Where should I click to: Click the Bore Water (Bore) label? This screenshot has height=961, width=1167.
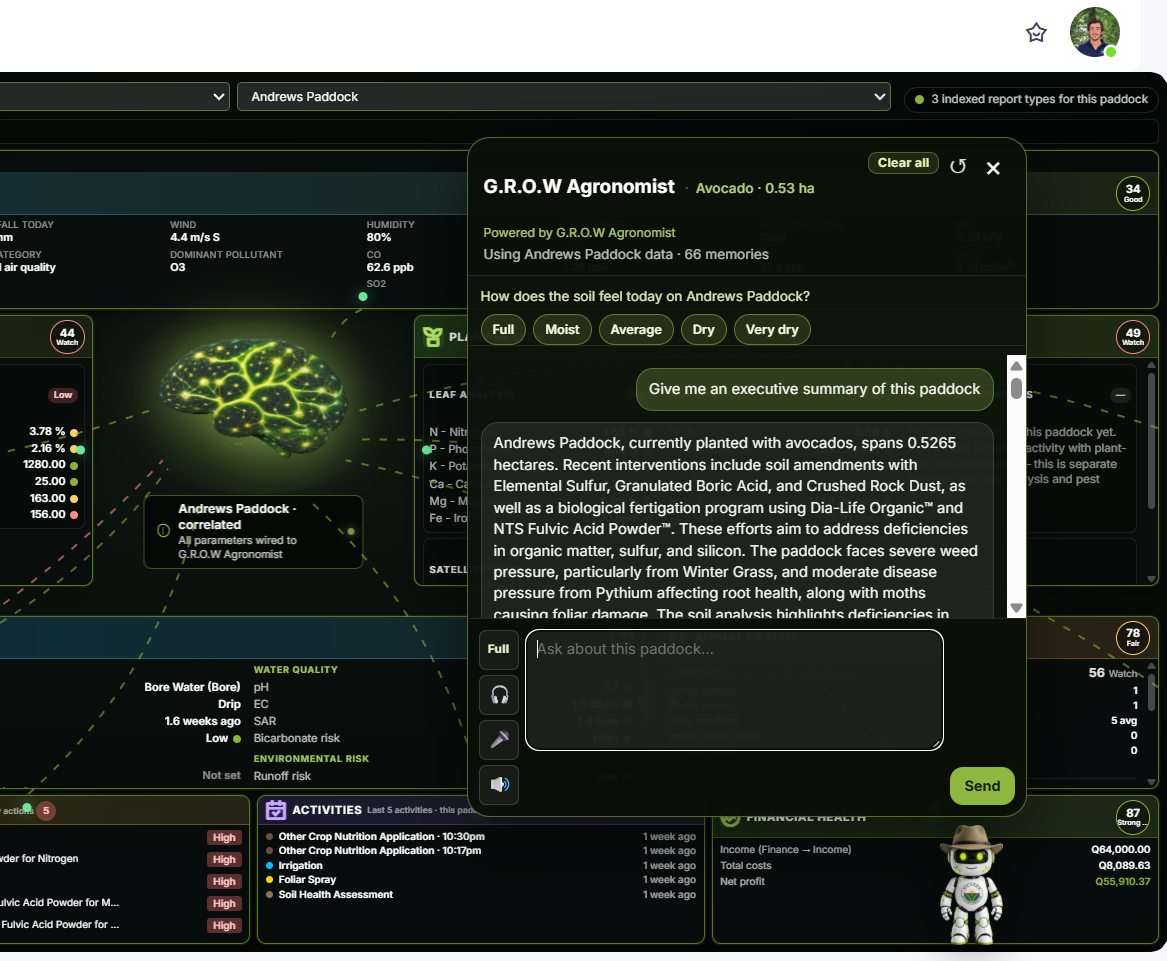click(192, 687)
